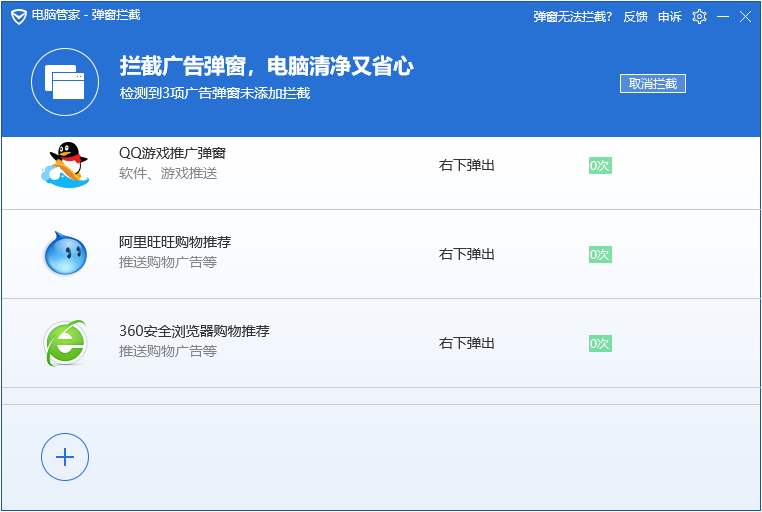Open the 弹窗无法拦截? help link
Screen dimensions: 762x512
tap(572, 17)
